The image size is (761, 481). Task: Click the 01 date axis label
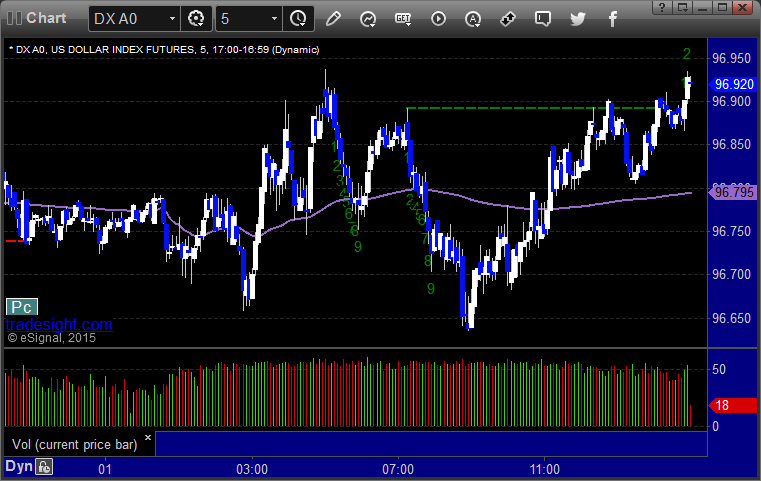[105, 469]
